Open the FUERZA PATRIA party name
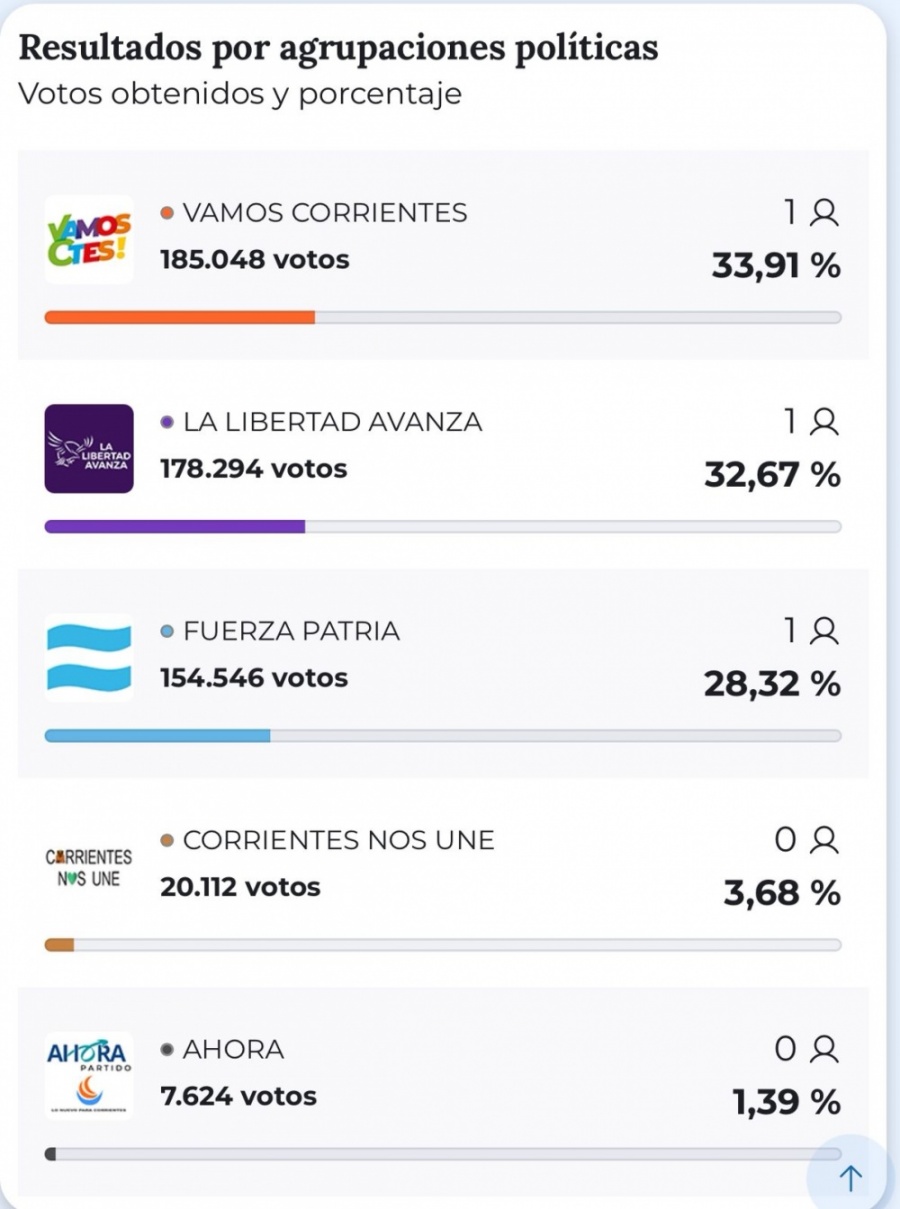The image size is (900, 1209). [291, 631]
